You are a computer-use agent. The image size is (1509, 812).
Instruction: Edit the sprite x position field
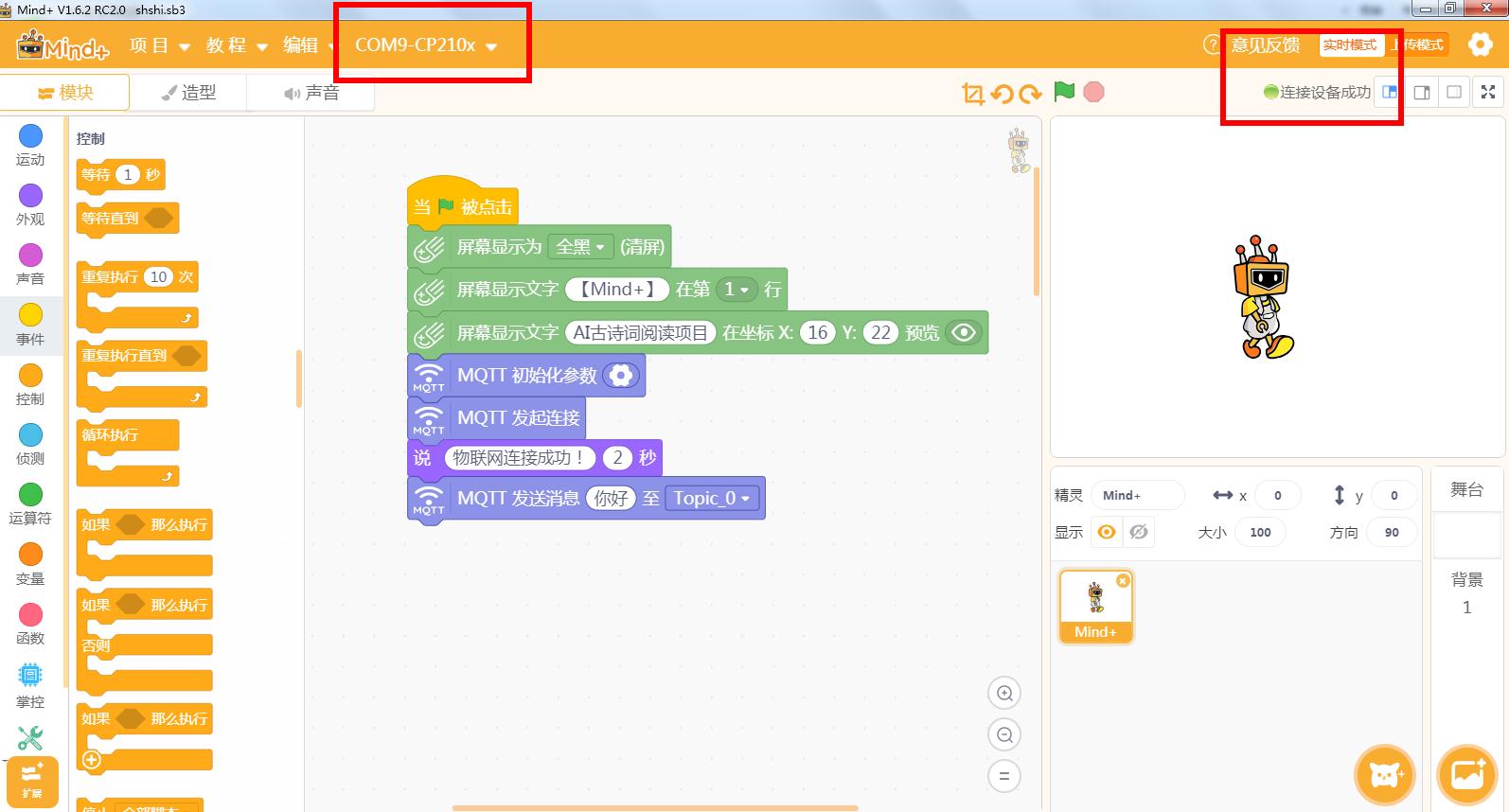tap(1277, 495)
